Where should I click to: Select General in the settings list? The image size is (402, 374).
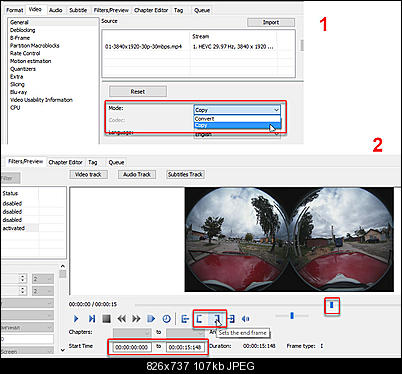pyautogui.click(x=19, y=22)
